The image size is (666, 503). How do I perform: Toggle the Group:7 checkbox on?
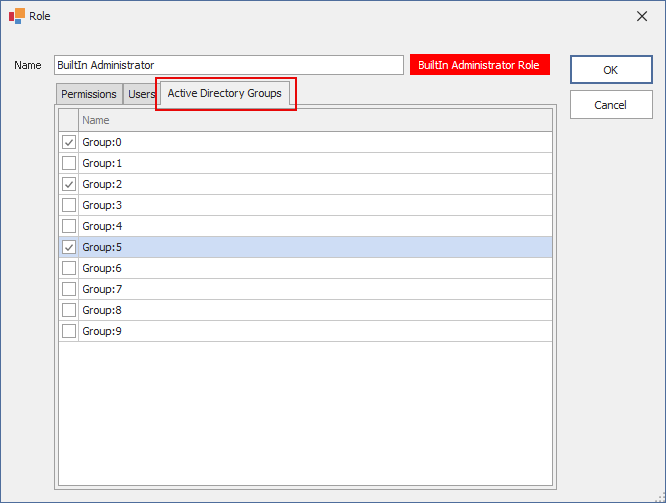[69, 289]
